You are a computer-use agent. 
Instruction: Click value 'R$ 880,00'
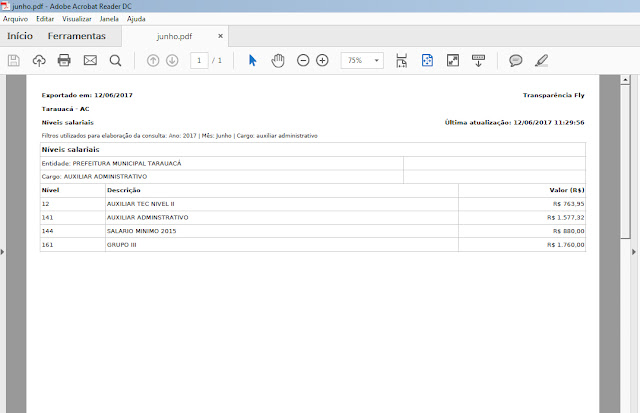click(x=569, y=231)
